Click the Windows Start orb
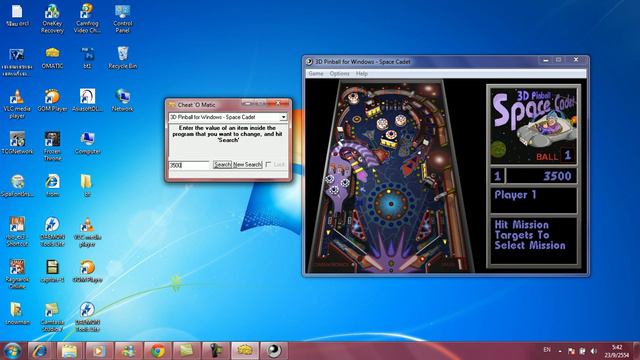 click(x=12, y=351)
